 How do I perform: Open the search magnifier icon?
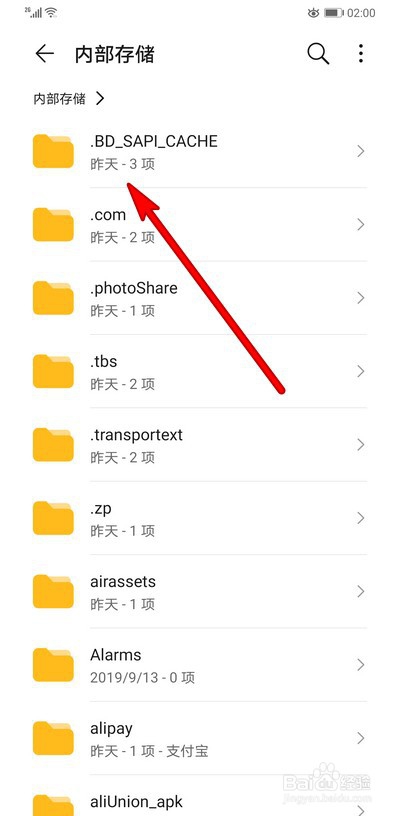[x=318, y=54]
